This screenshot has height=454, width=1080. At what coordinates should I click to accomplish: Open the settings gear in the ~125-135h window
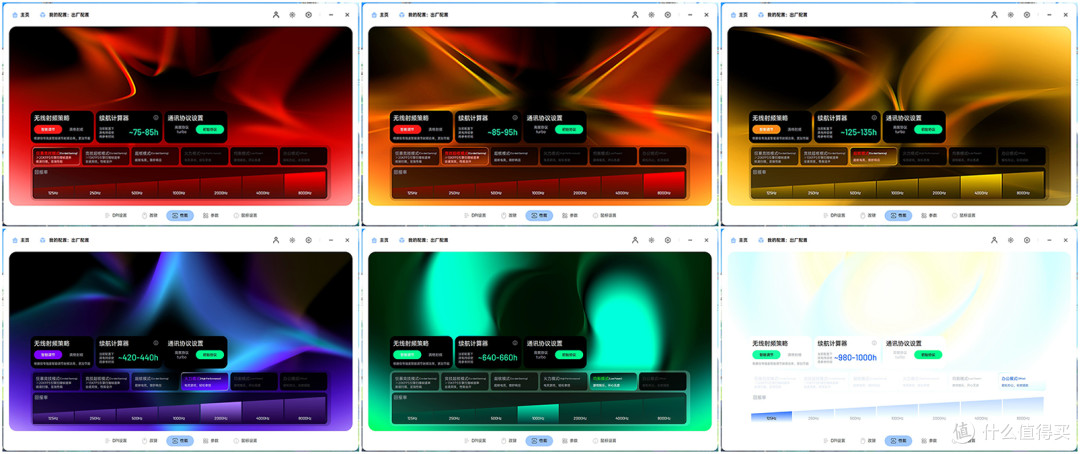point(1010,14)
